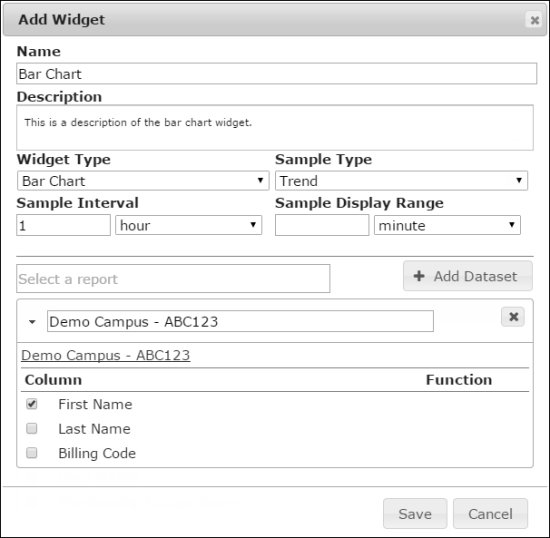Click into the Description text area

(275, 128)
